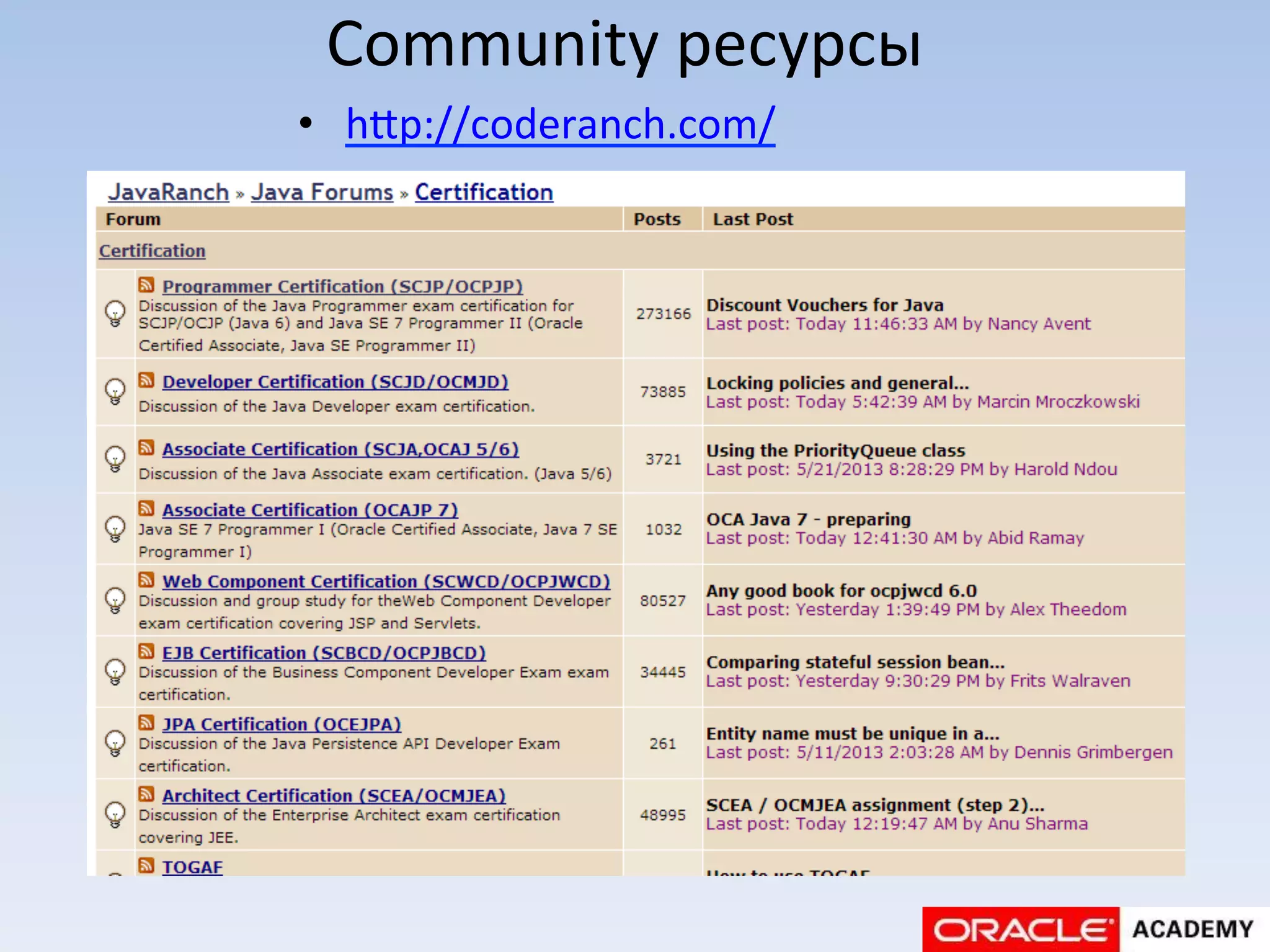Open Associate Certification (OCAJP 7) forum
The width and height of the screenshot is (1270, 952).
310,510
